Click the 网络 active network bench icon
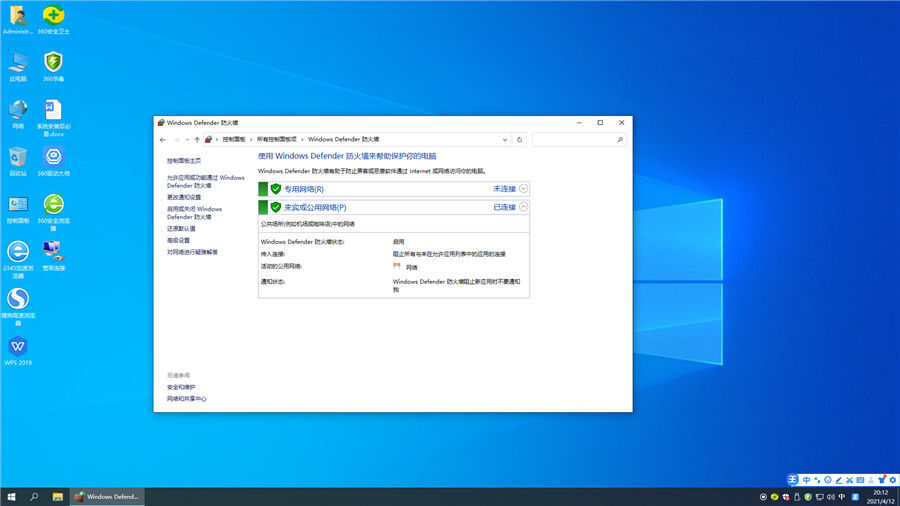The height and width of the screenshot is (506, 900). coord(397,267)
